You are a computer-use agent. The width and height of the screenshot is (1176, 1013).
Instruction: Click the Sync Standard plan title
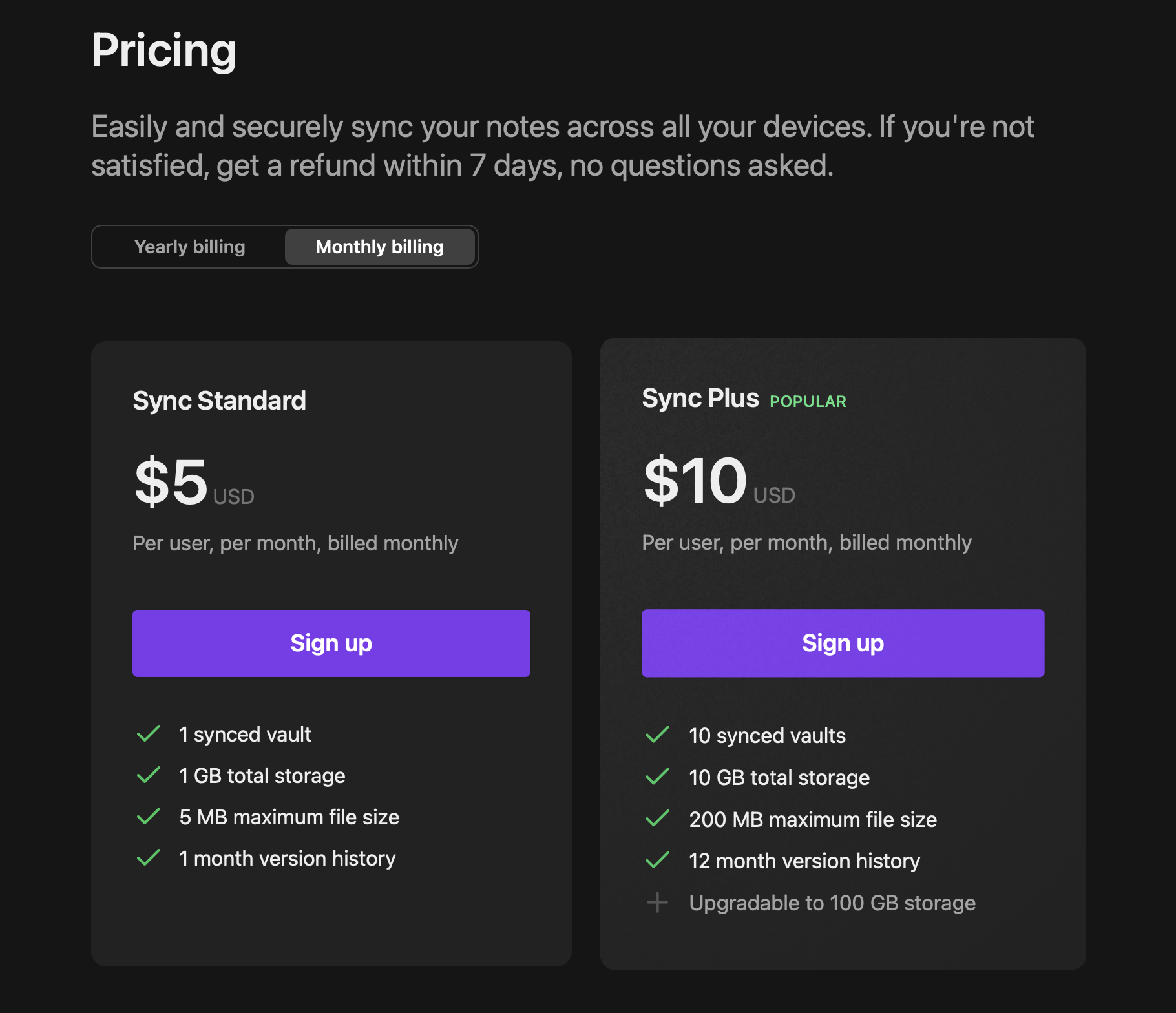pos(219,401)
